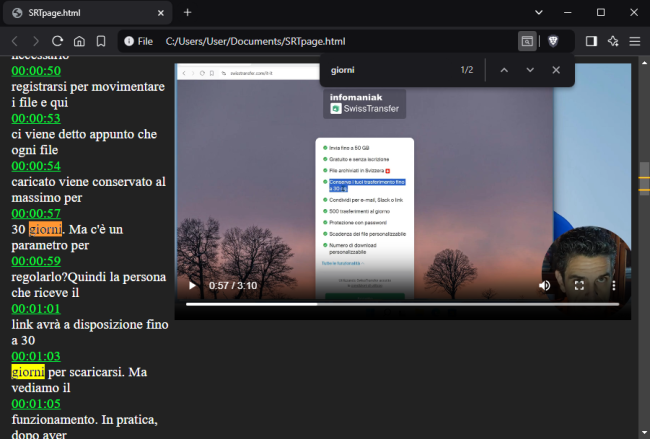Jump to timestamp 00:00:59
This screenshot has height=439, width=650.
pos(36,261)
